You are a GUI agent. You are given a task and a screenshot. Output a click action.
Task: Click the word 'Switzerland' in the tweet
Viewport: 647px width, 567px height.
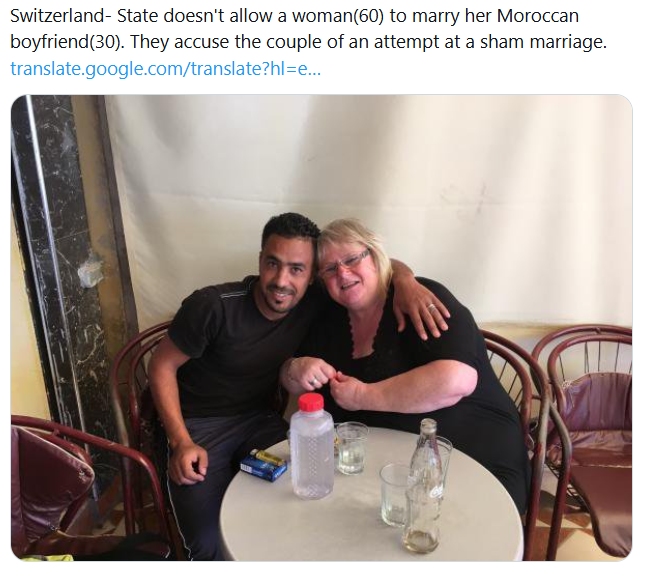pyautogui.click(x=57, y=16)
